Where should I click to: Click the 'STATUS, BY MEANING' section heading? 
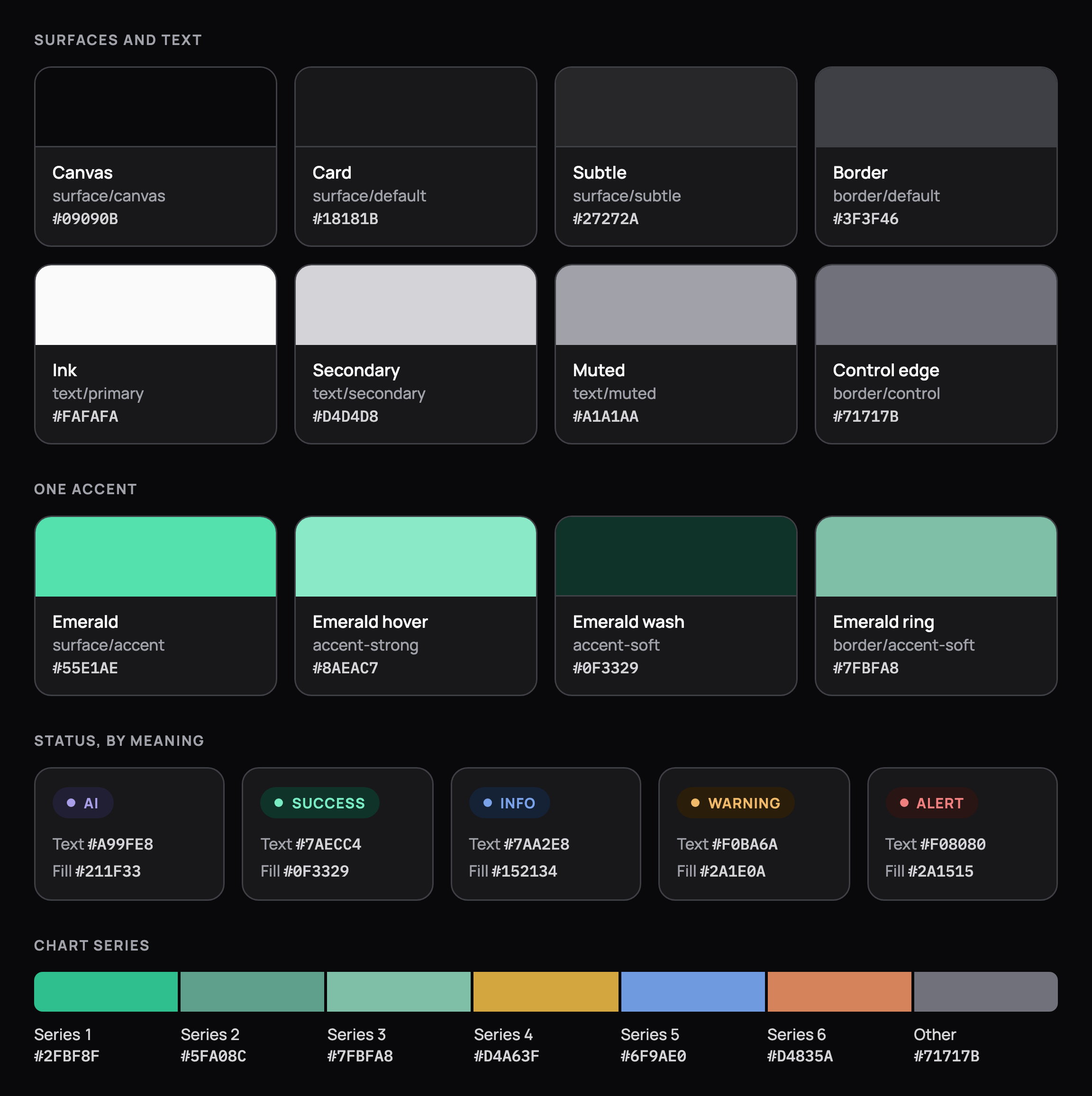[119, 741]
